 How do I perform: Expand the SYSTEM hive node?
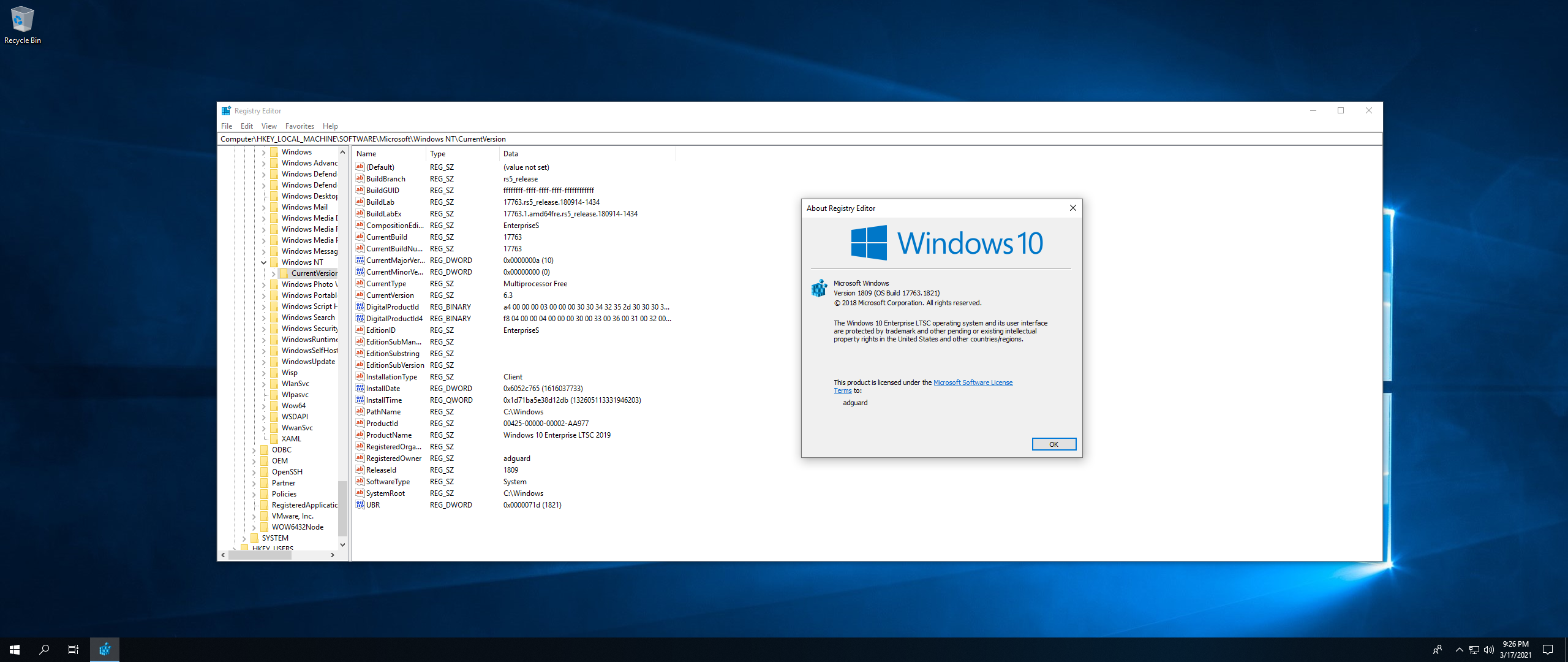pos(244,538)
